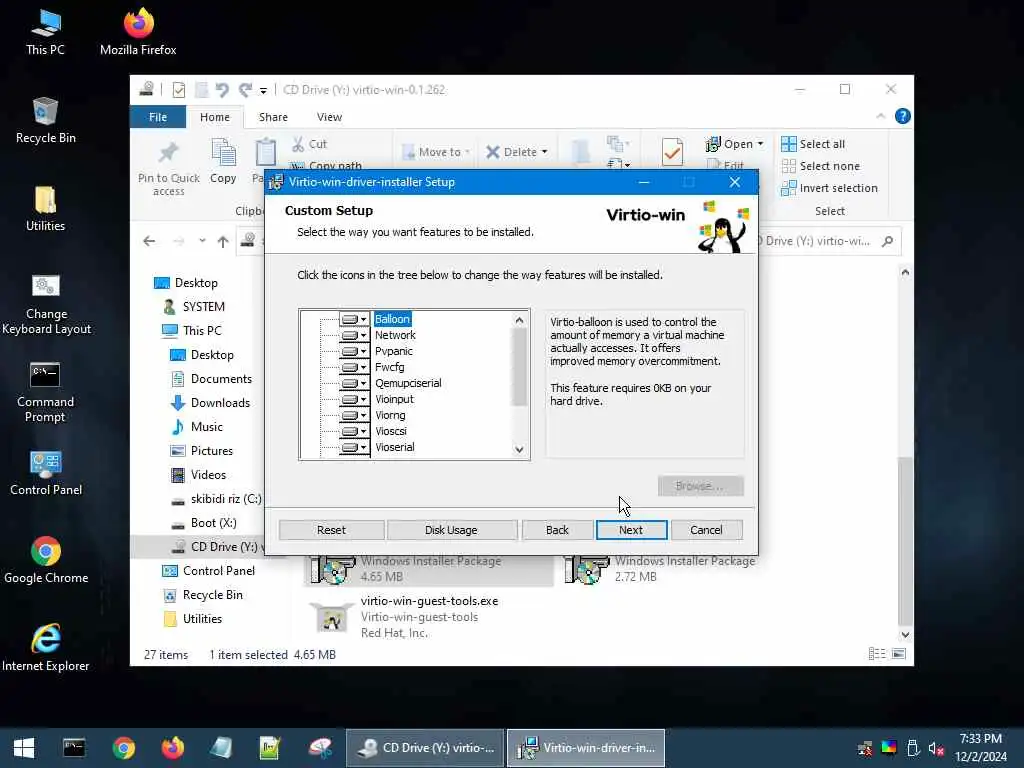Switch Explorer to large icons view
The image size is (1024, 768).
[x=899, y=654]
